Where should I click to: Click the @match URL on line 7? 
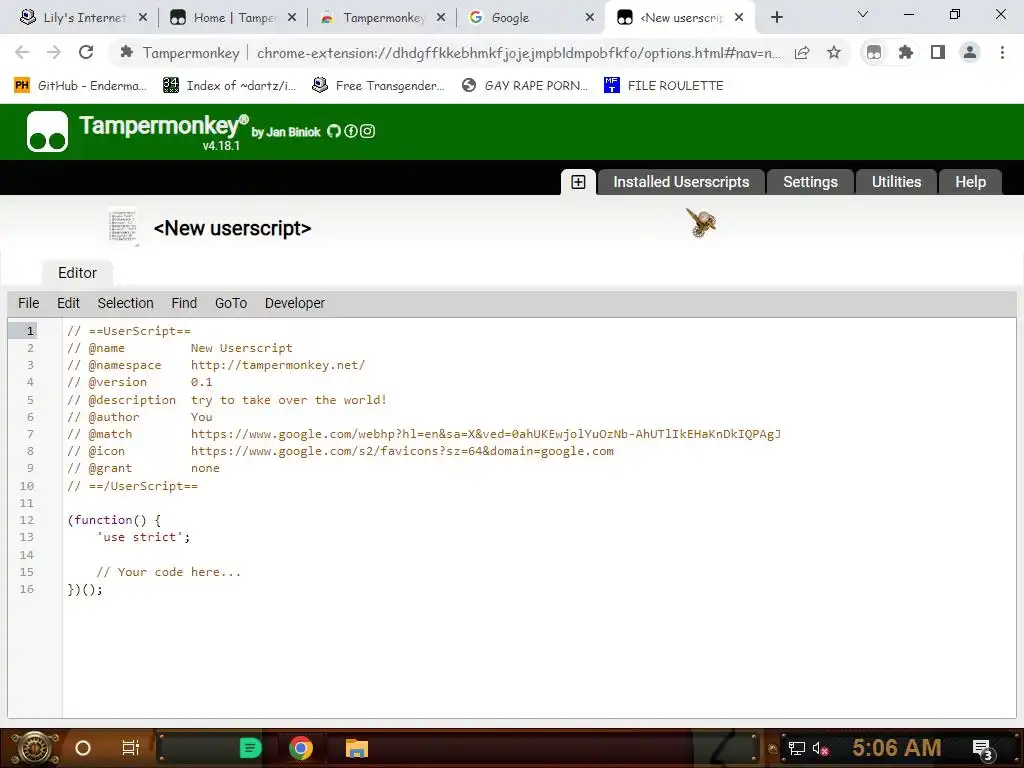coord(485,434)
